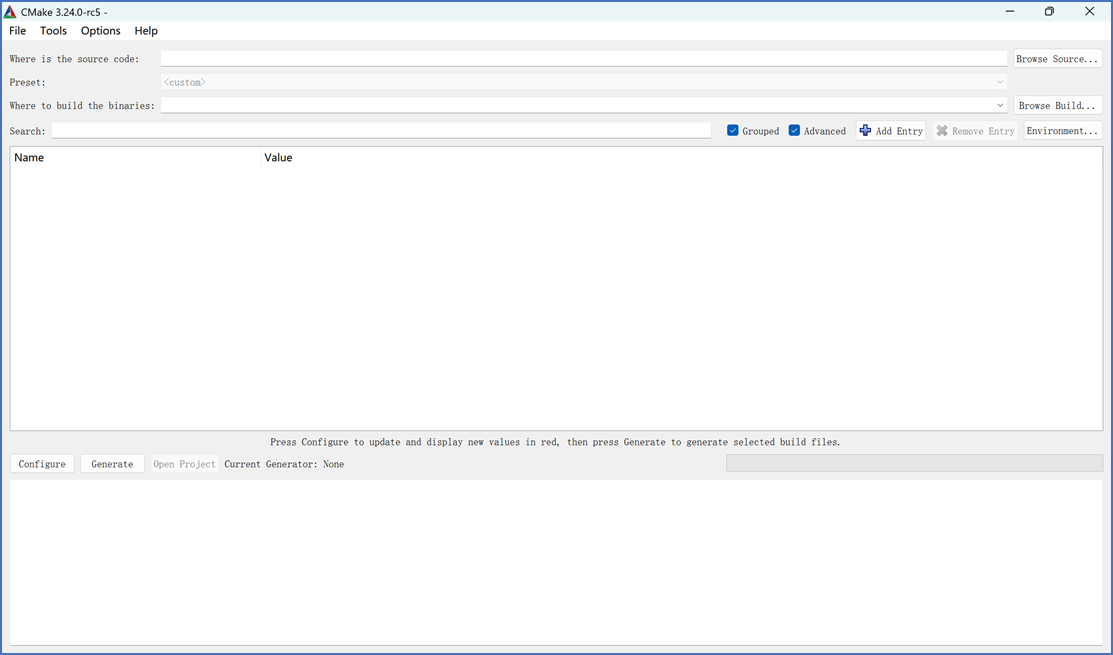The width and height of the screenshot is (1113, 655).
Task: Click Browse Source button
Action: 1057,59
